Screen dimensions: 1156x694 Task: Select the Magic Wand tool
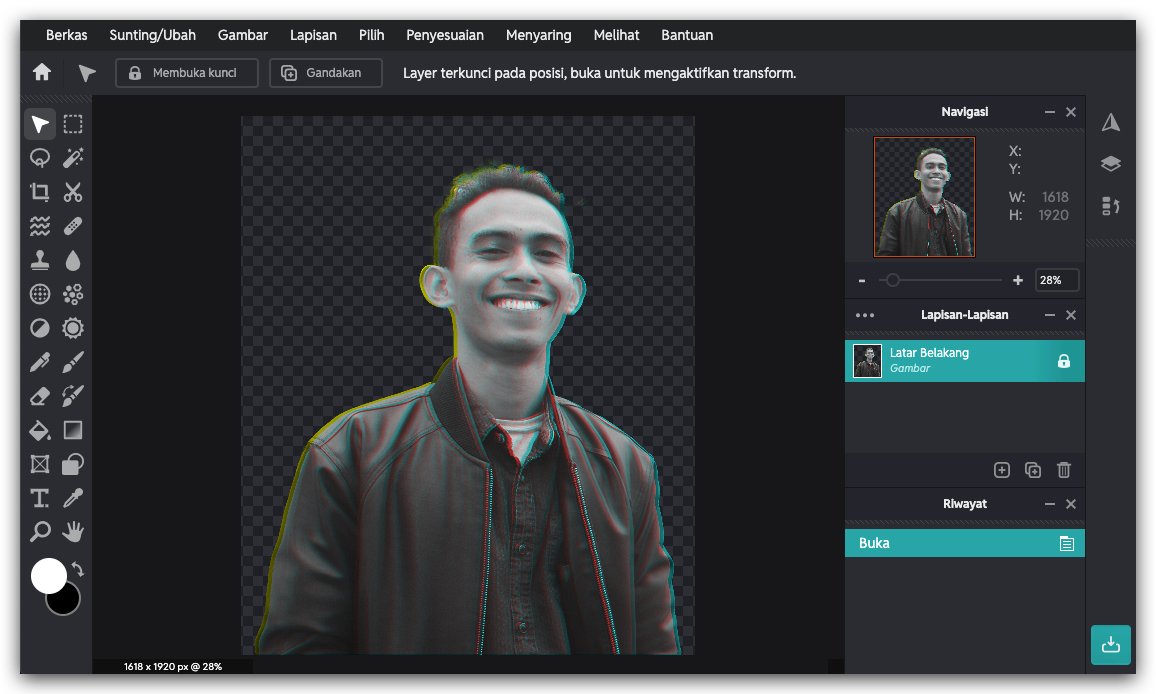coord(73,158)
